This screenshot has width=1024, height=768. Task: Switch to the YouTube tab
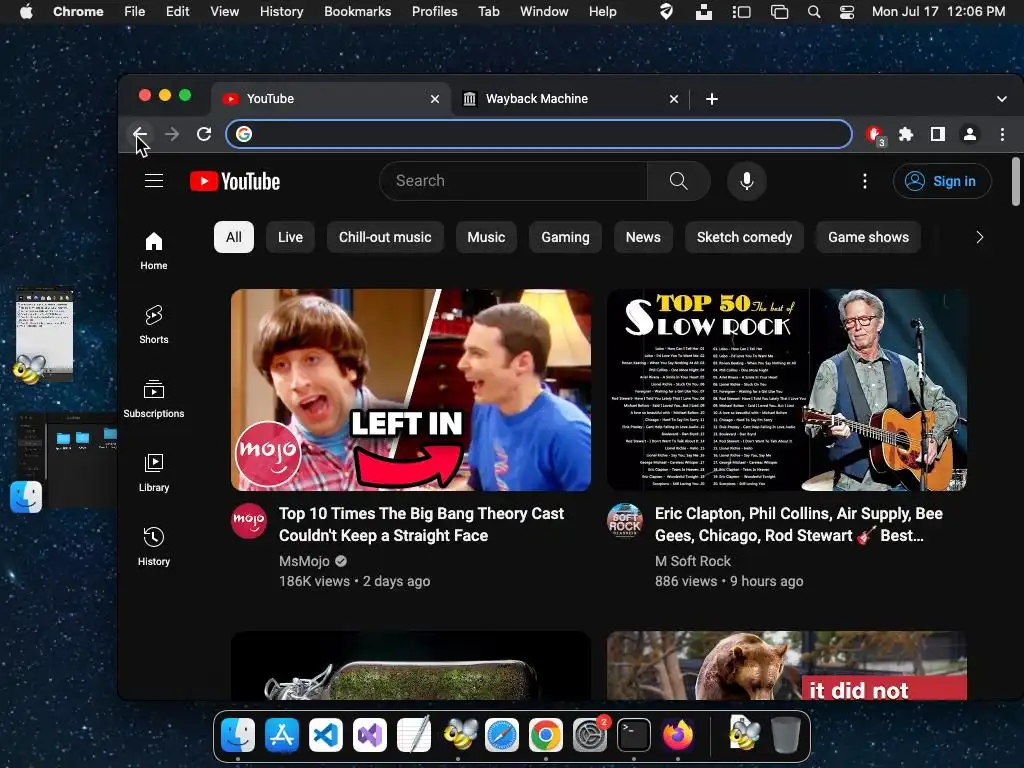(330, 99)
